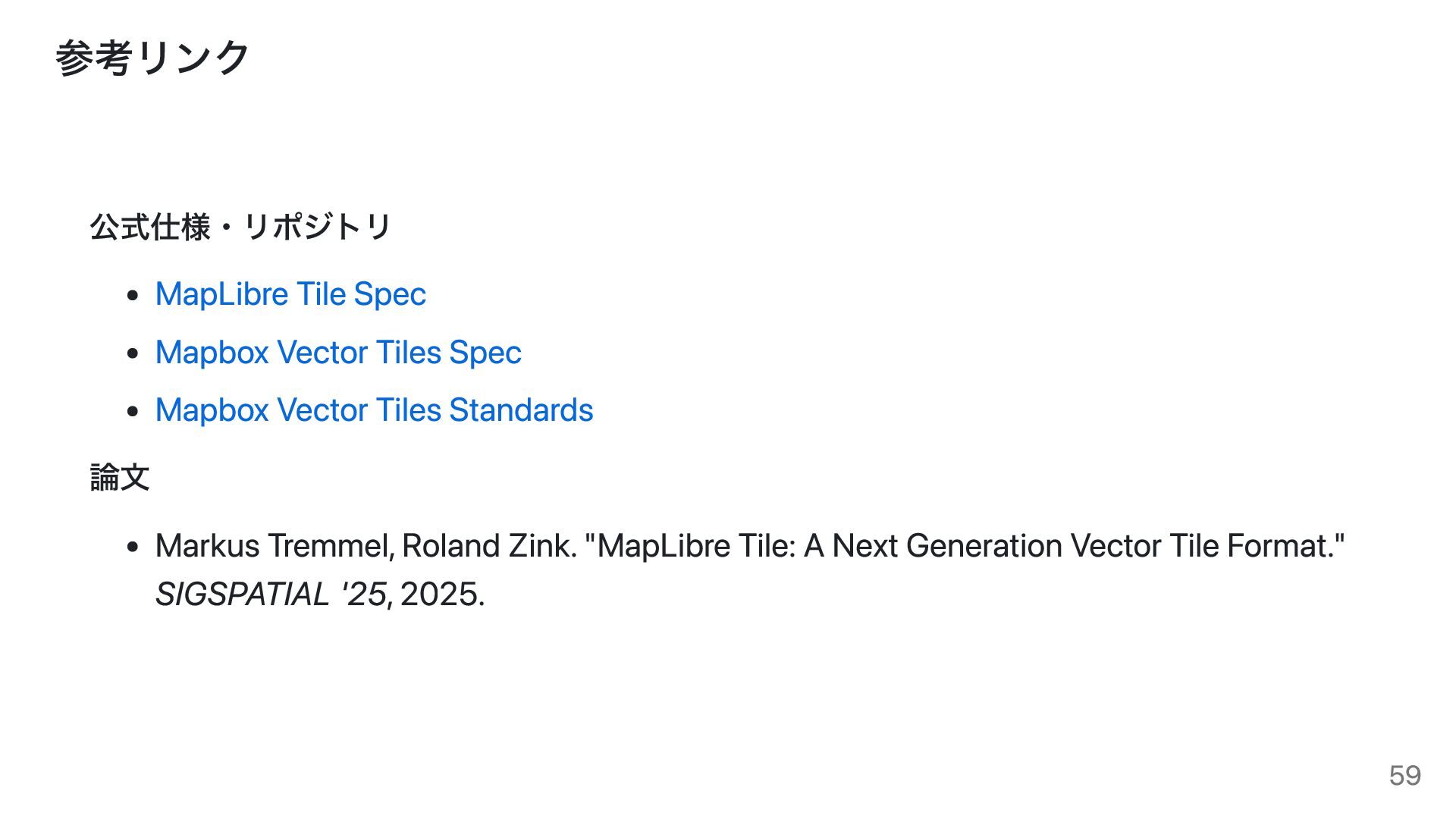
Task: Click "Next Generation" in the paper title
Action: [x=947, y=546]
